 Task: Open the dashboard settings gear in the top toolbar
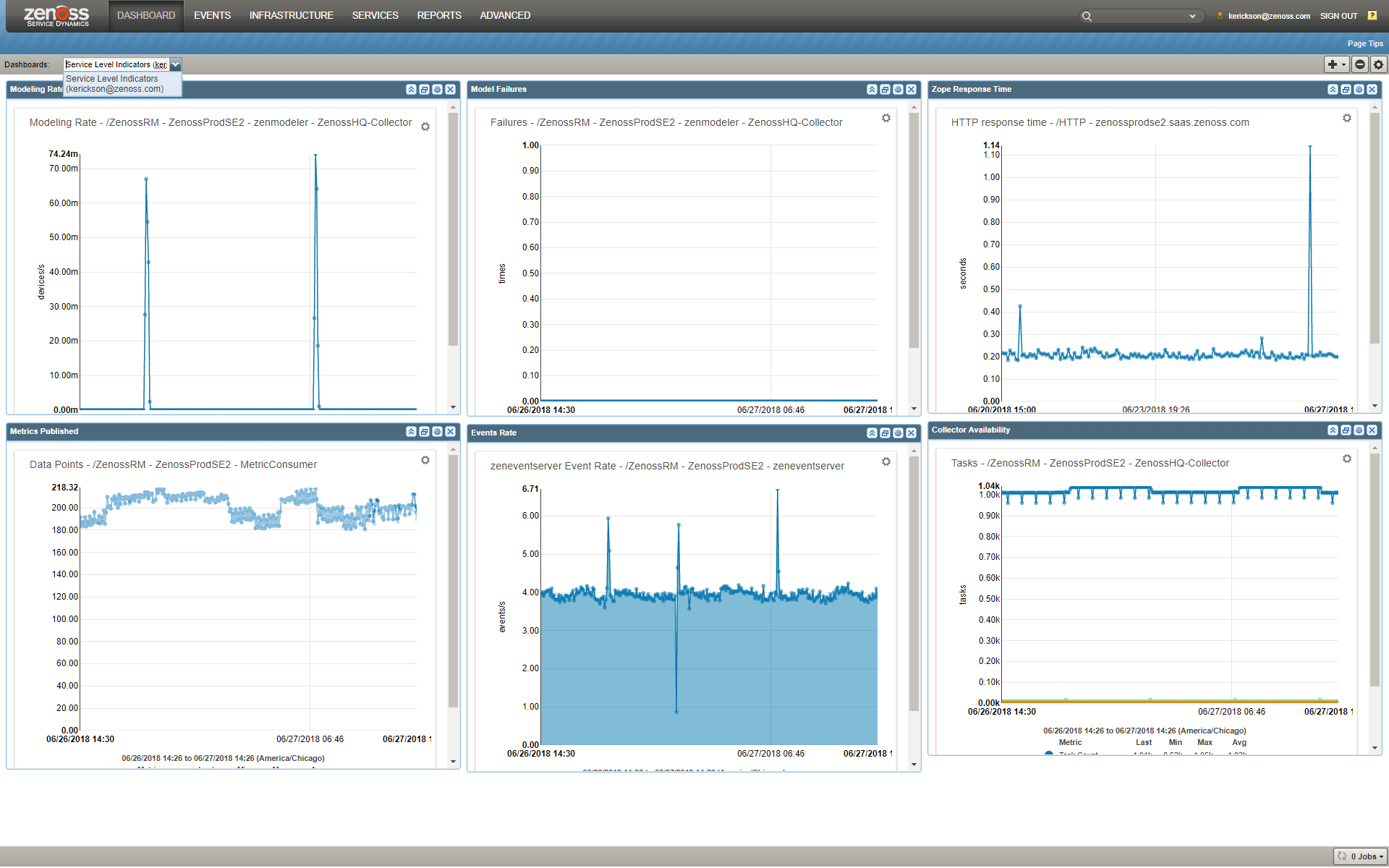point(1378,64)
